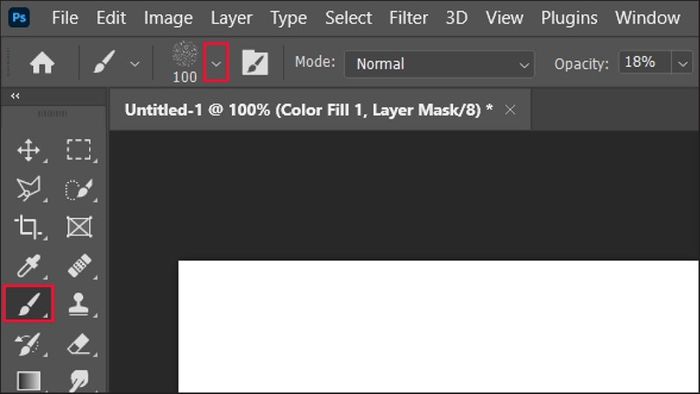Screen dimensions: 700x394
Task: Open the Layer menu
Action: coord(231,18)
